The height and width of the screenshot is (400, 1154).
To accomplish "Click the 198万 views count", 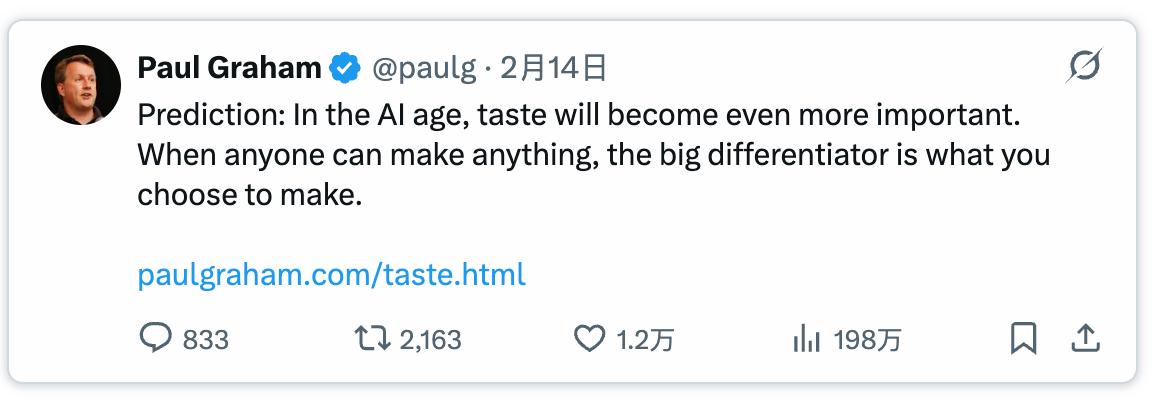I will point(867,341).
